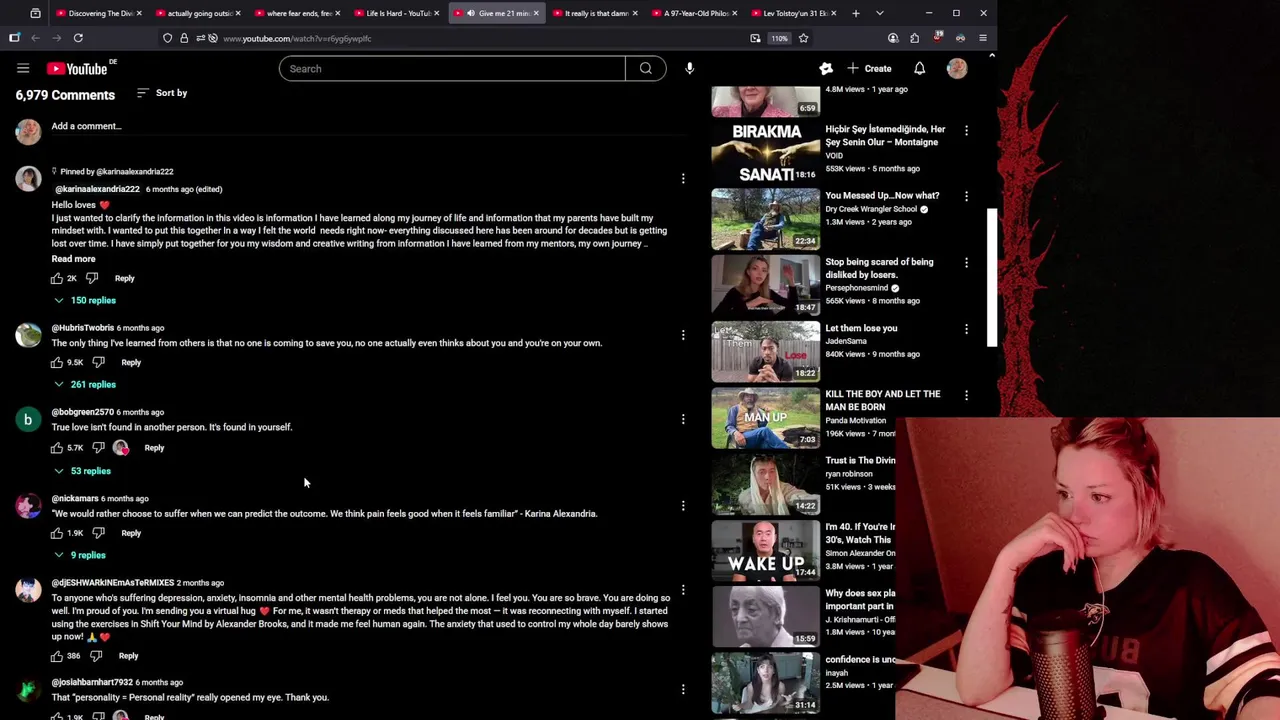Open @nickamars channel link

(75, 498)
